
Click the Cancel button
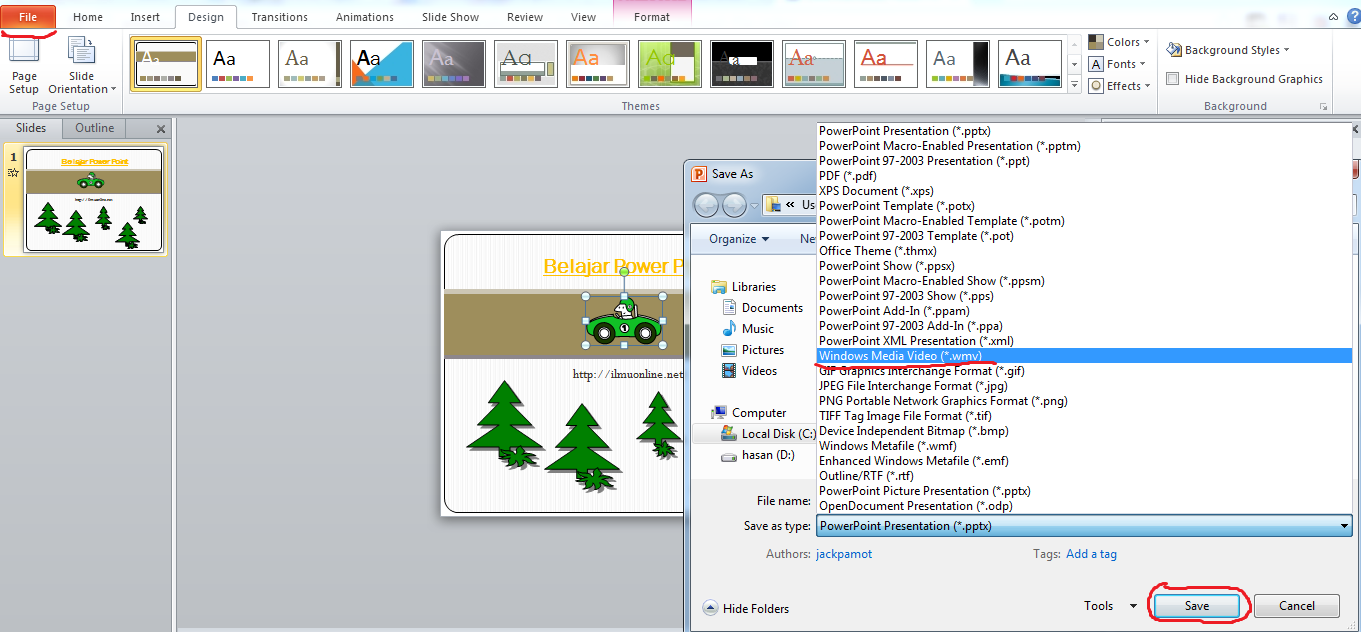click(1297, 606)
